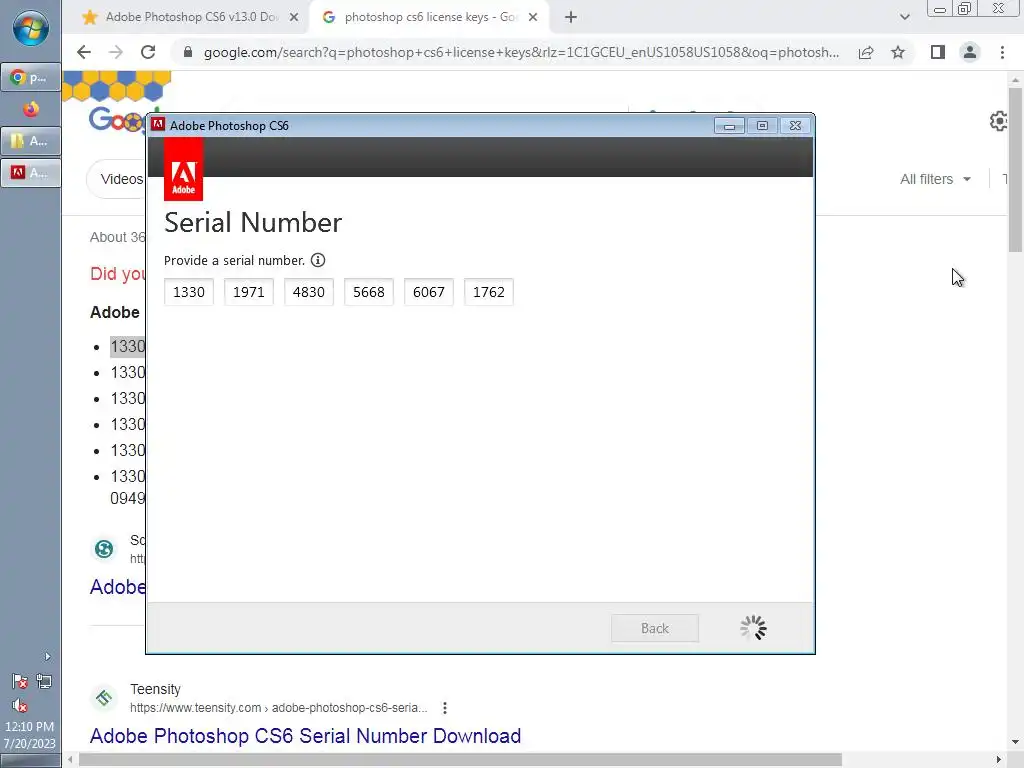Switch to Adobe installer taskbar button
The height and width of the screenshot is (768, 1024).
coord(31,173)
